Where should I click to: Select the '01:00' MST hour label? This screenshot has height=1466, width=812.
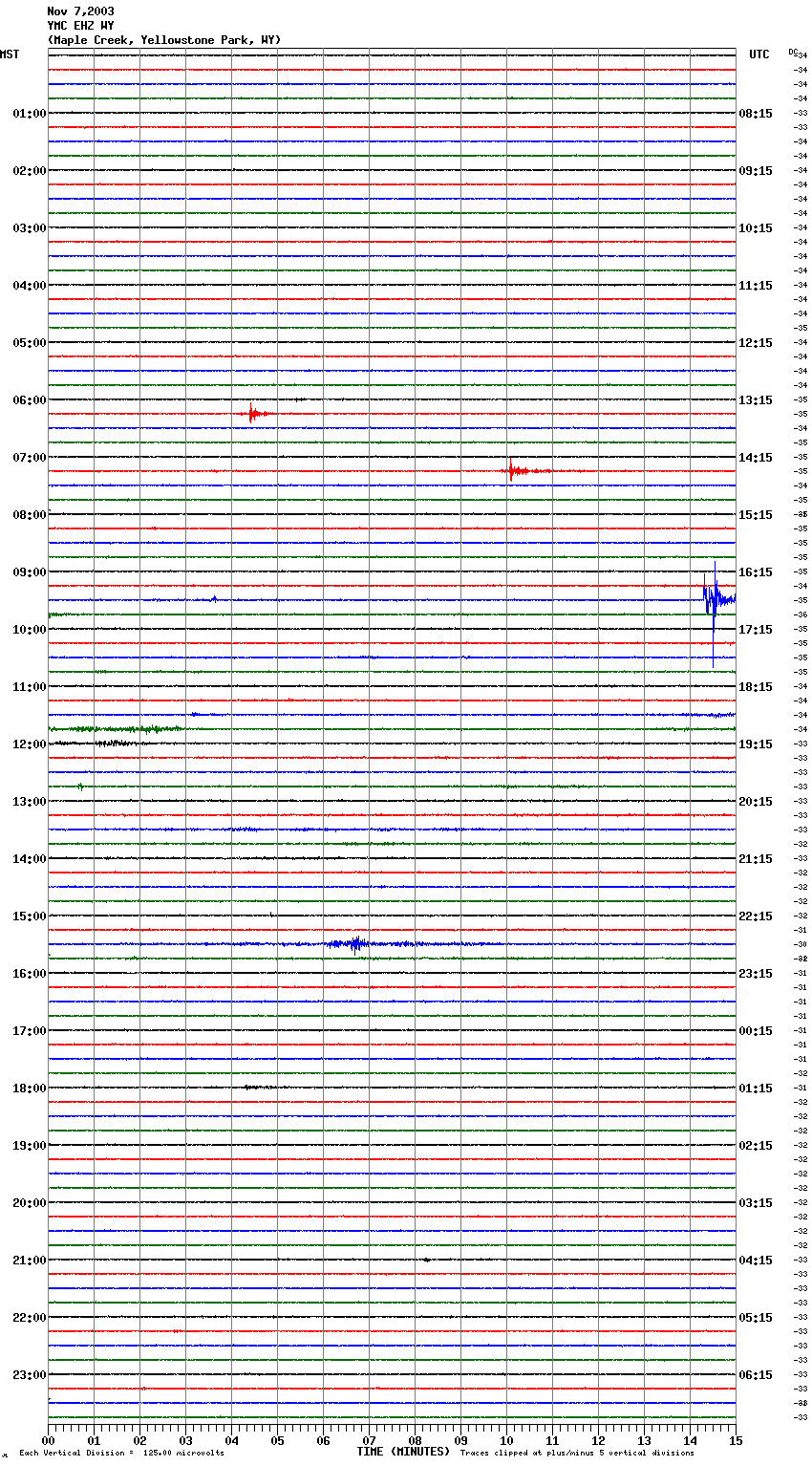tap(30, 114)
